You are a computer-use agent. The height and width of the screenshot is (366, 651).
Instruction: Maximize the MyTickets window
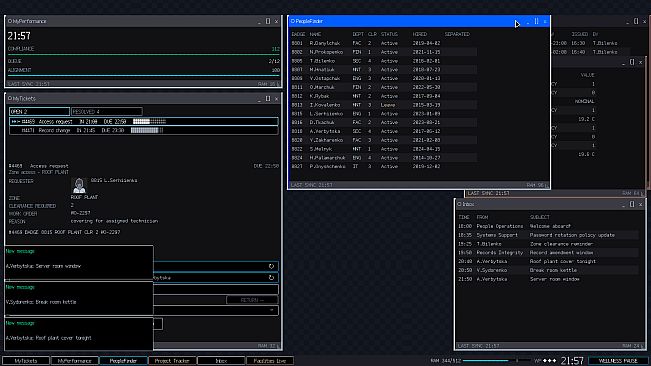coord(268,99)
